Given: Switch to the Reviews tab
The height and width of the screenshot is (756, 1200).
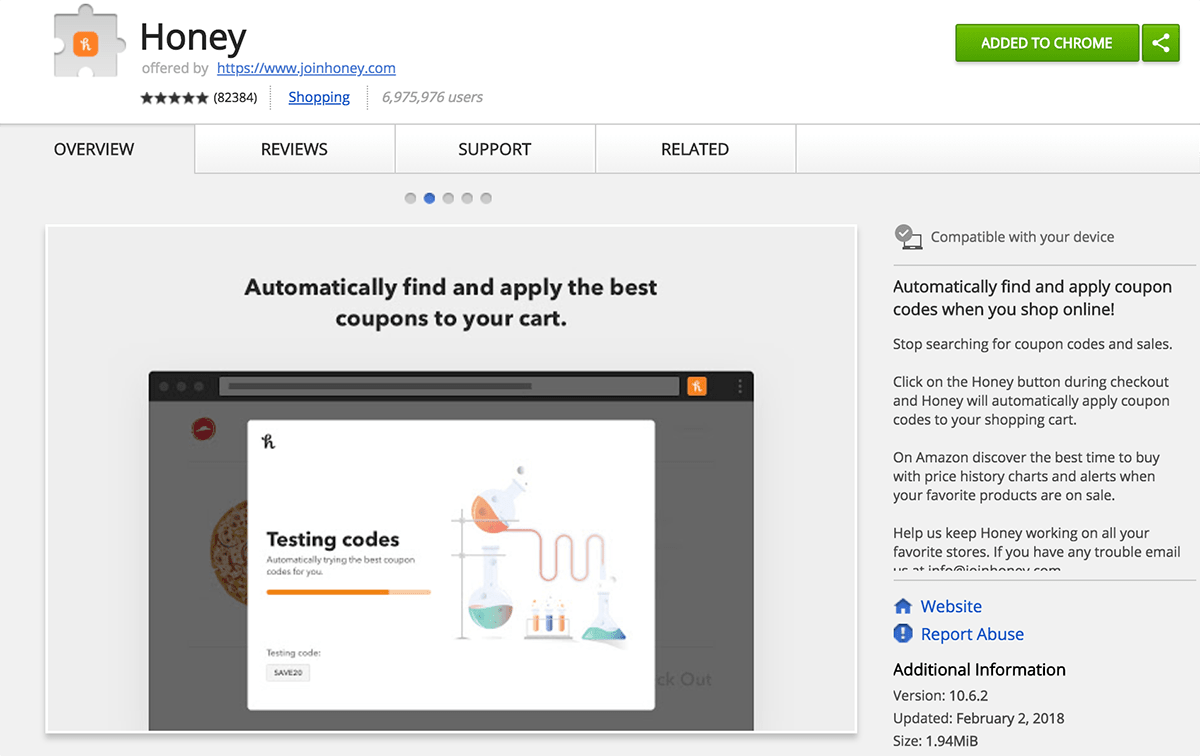Looking at the screenshot, I should point(295,149).
